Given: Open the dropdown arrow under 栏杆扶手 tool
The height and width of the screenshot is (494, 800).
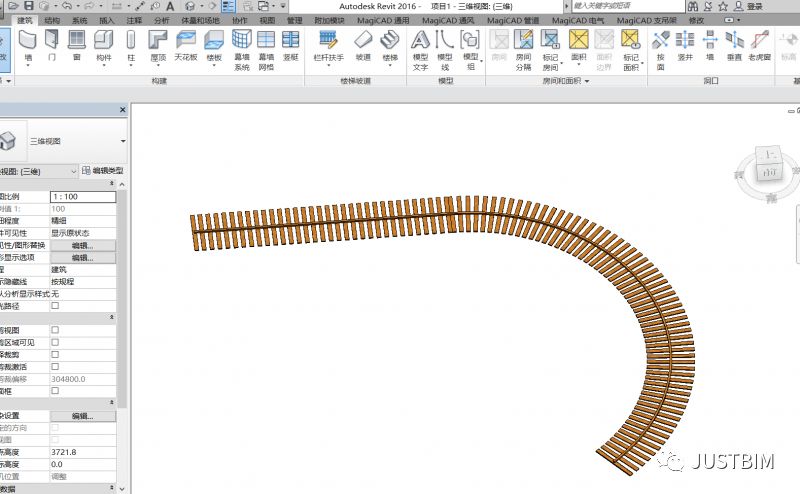Looking at the screenshot, I should point(328,66).
